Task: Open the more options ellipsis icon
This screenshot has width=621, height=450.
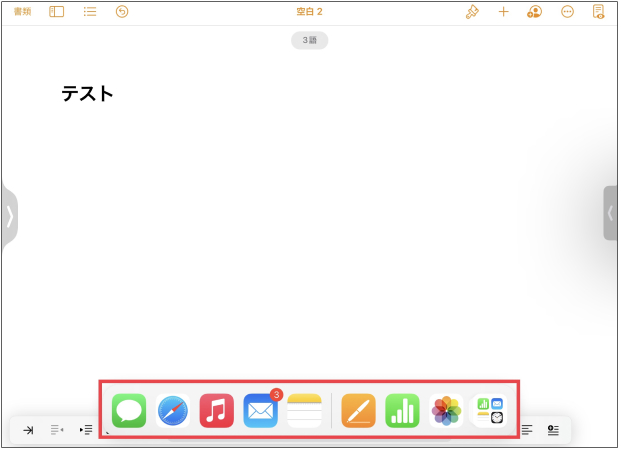Action: pyautogui.click(x=567, y=11)
